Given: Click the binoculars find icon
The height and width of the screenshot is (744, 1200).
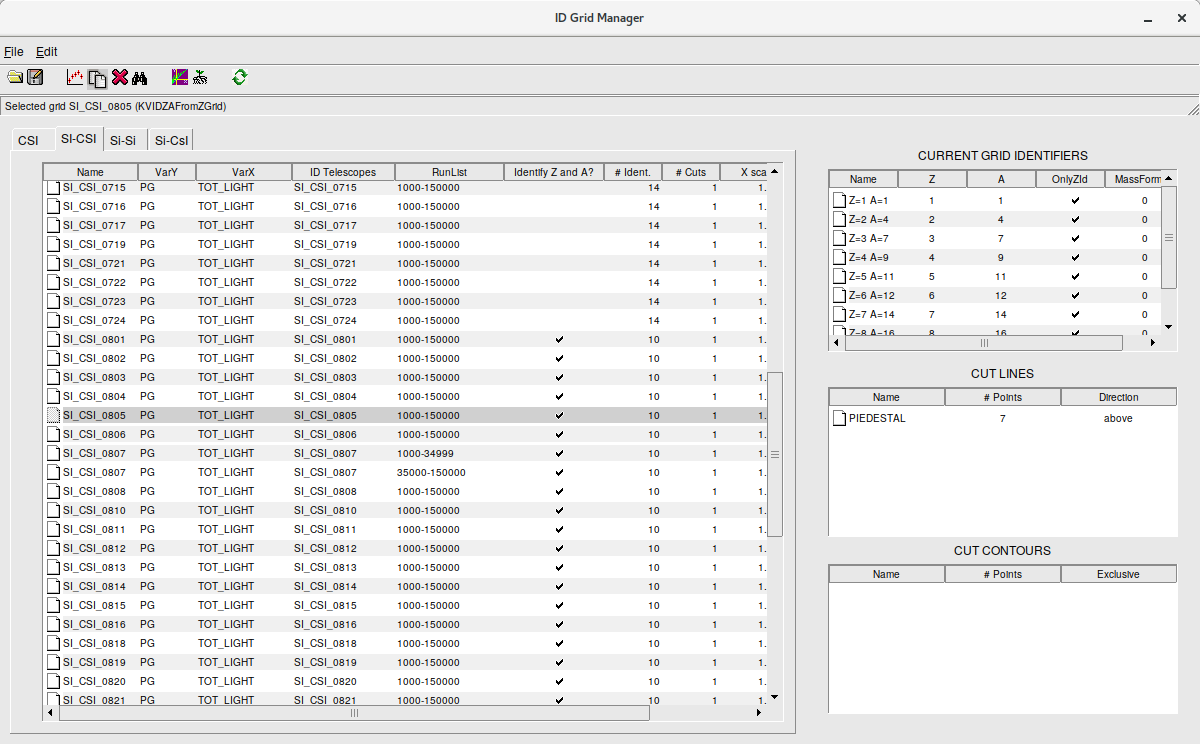Looking at the screenshot, I should coord(140,77).
